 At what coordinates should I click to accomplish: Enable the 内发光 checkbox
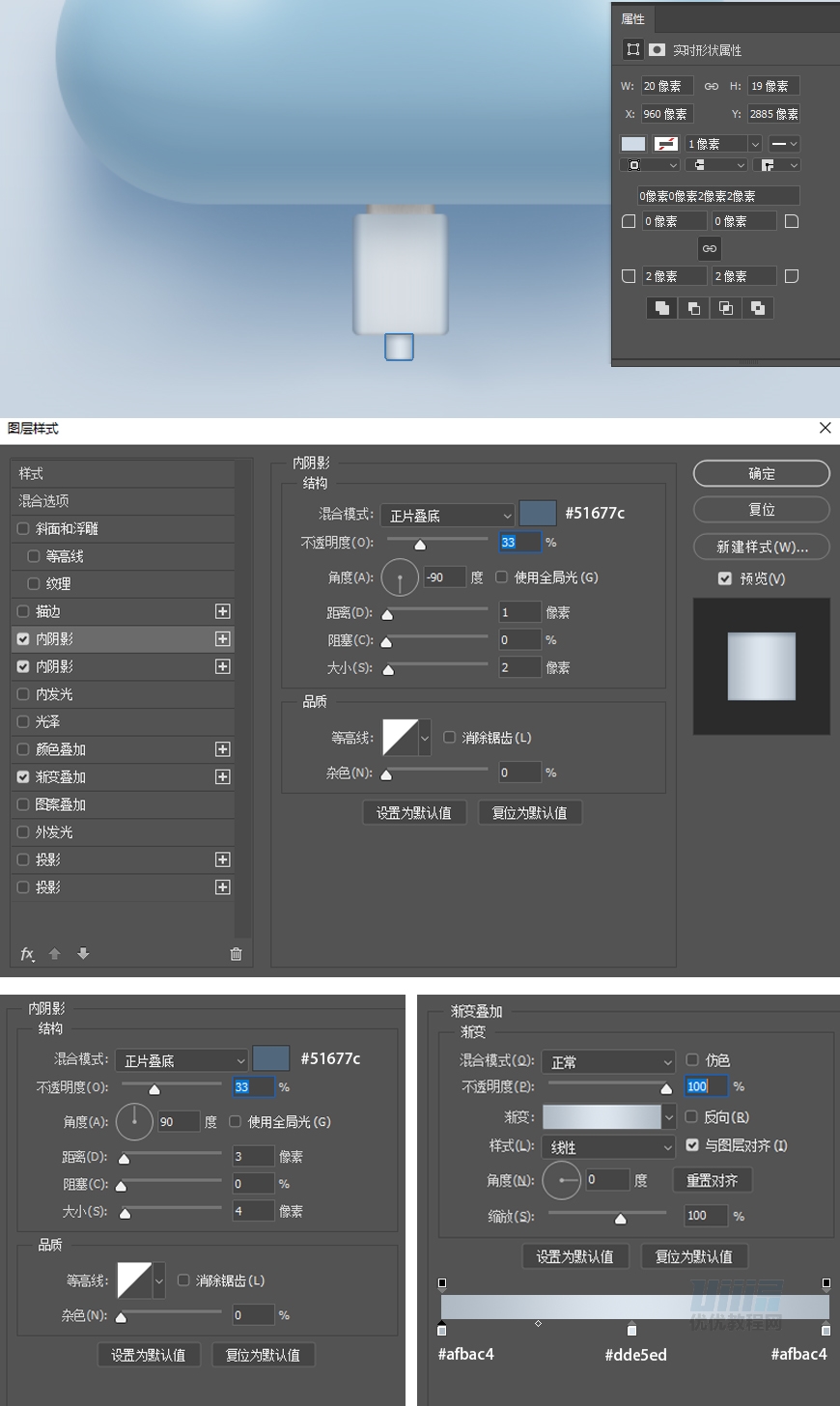23,694
